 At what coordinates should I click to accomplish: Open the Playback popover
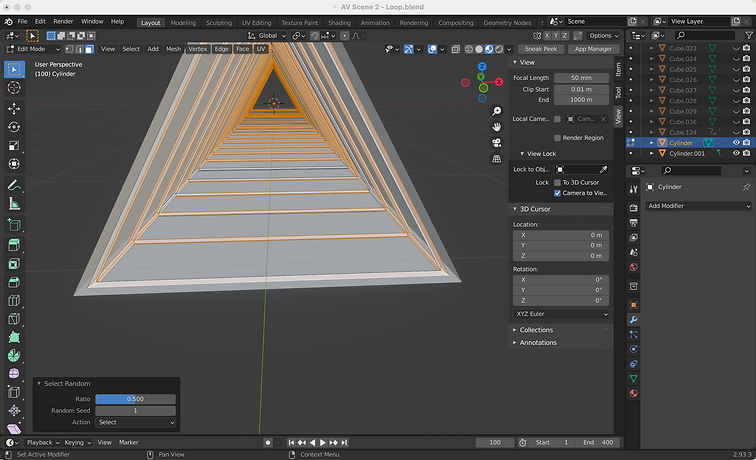(x=42, y=443)
